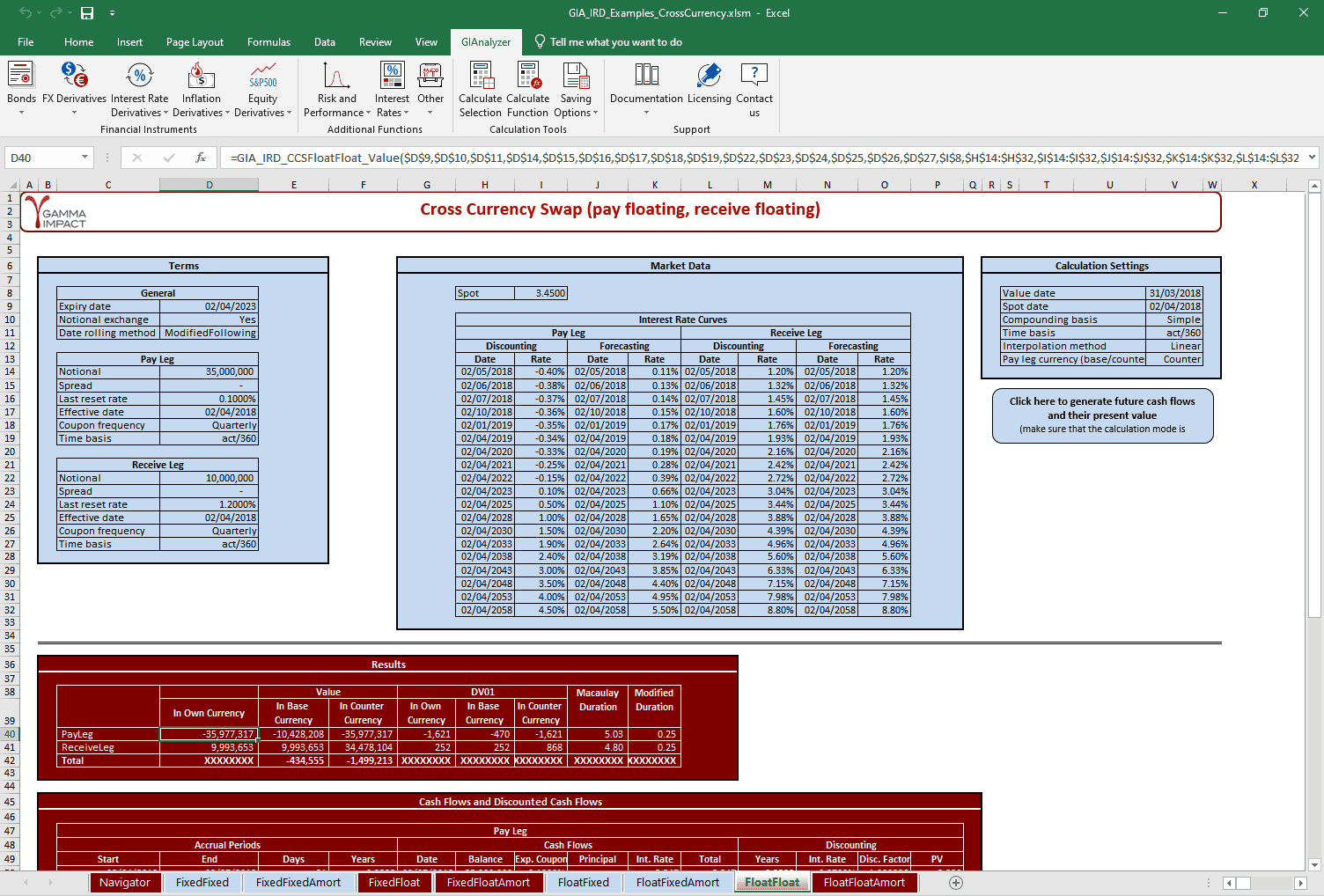Click the Spot value cell 3.4500
Screen dimensions: 1324x896
(x=541, y=293)
